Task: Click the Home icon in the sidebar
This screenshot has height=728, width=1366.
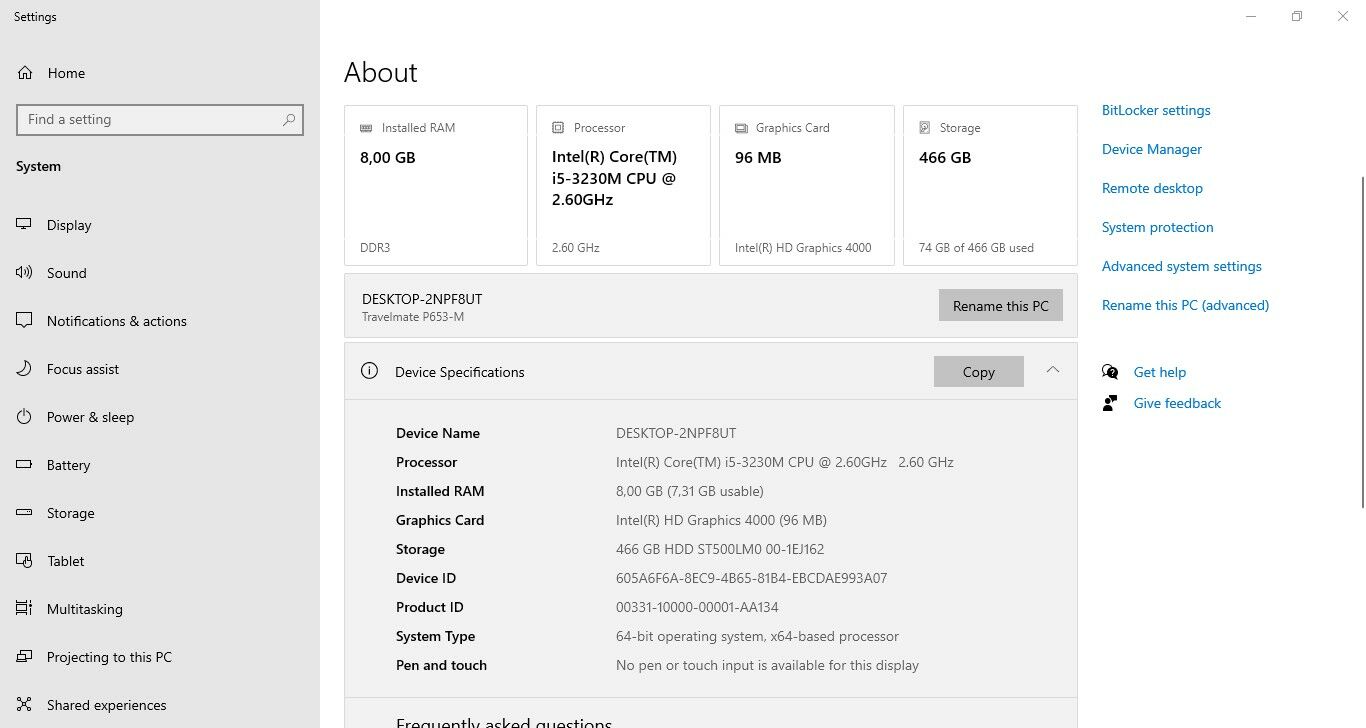Action: [x=23, y=72]
